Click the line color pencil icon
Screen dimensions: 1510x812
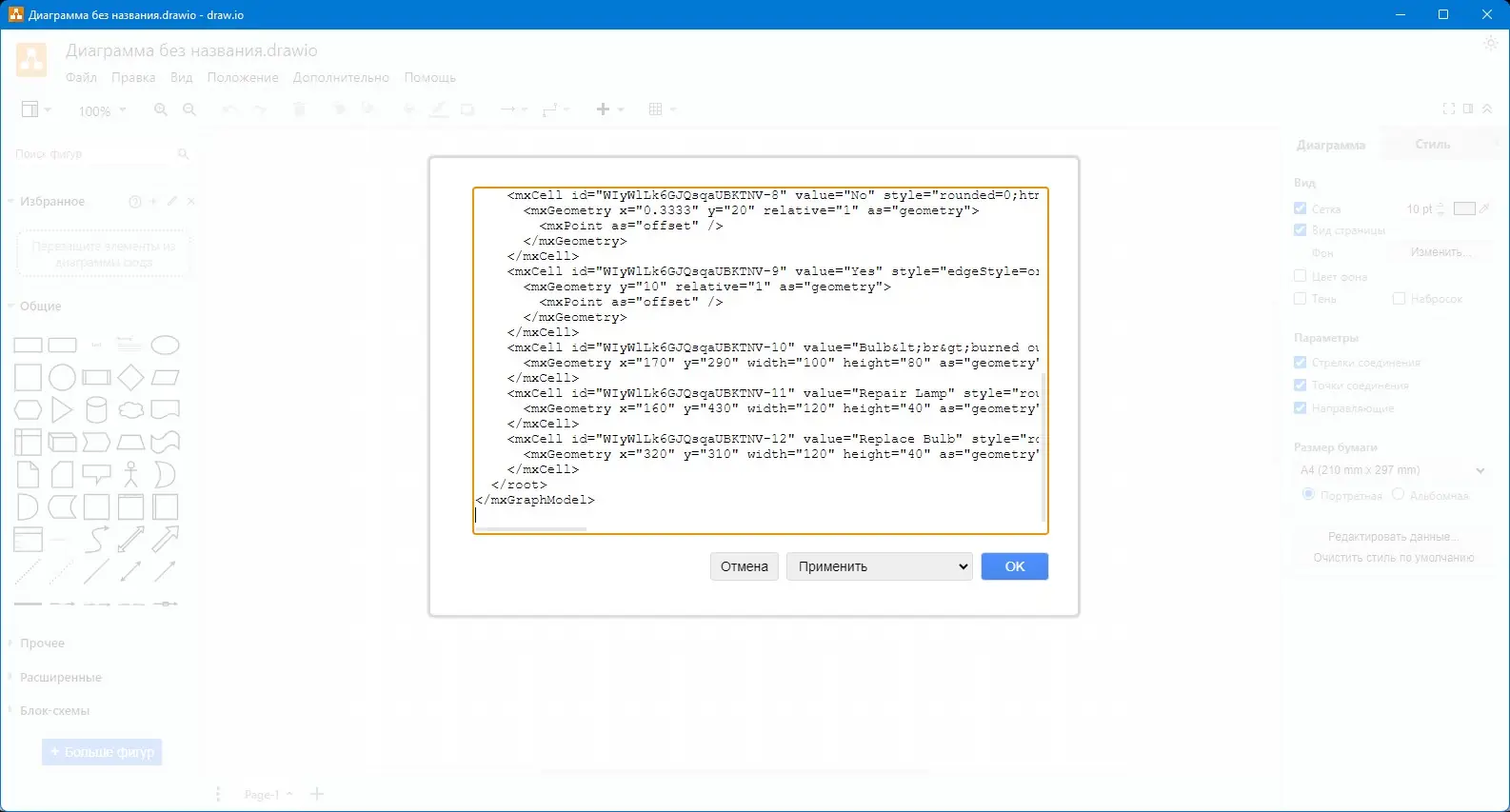[x=438, y=109]
